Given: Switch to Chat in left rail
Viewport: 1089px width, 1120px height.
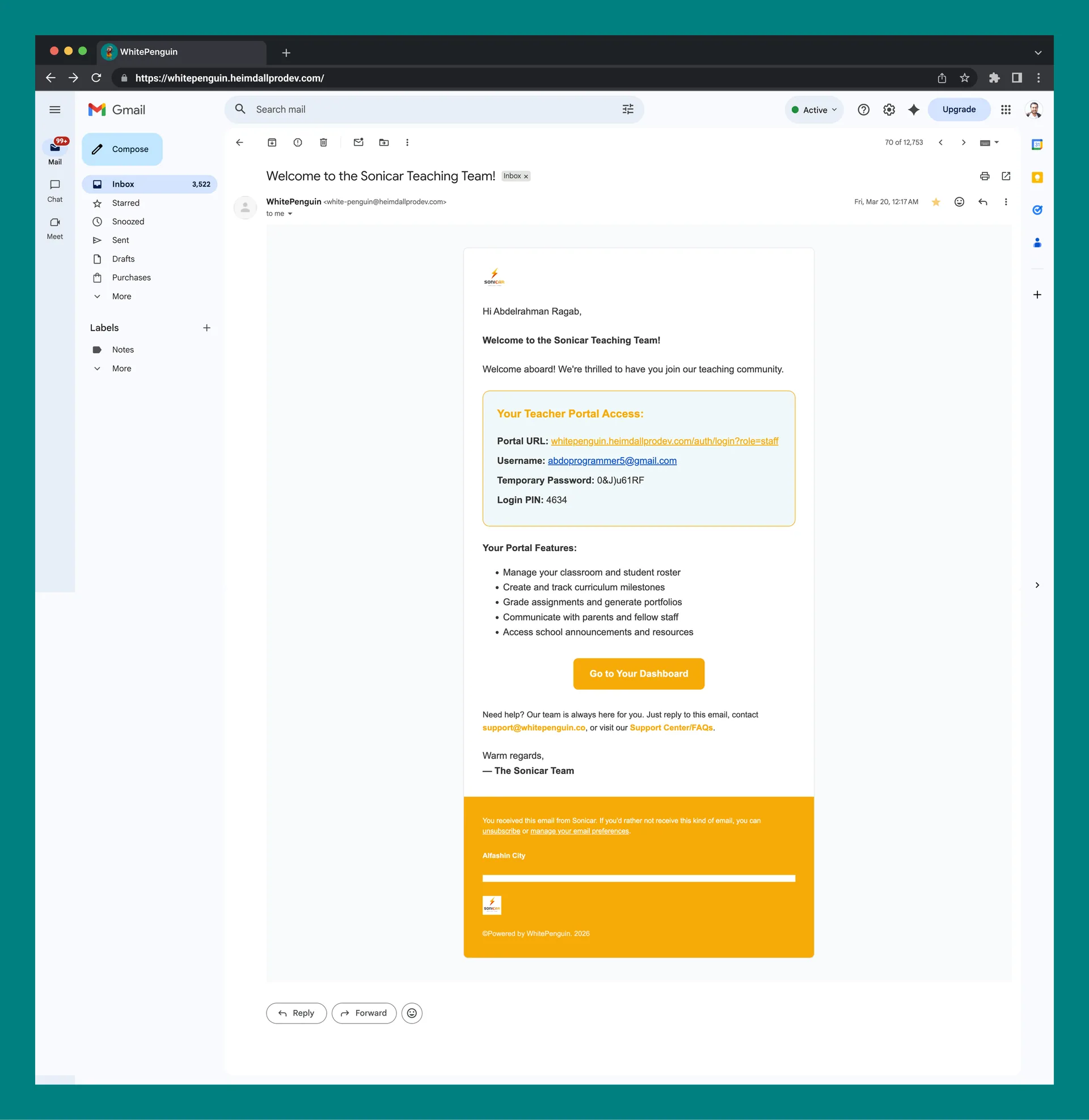Looking at the screenshot, I should [x=55, y=191].
